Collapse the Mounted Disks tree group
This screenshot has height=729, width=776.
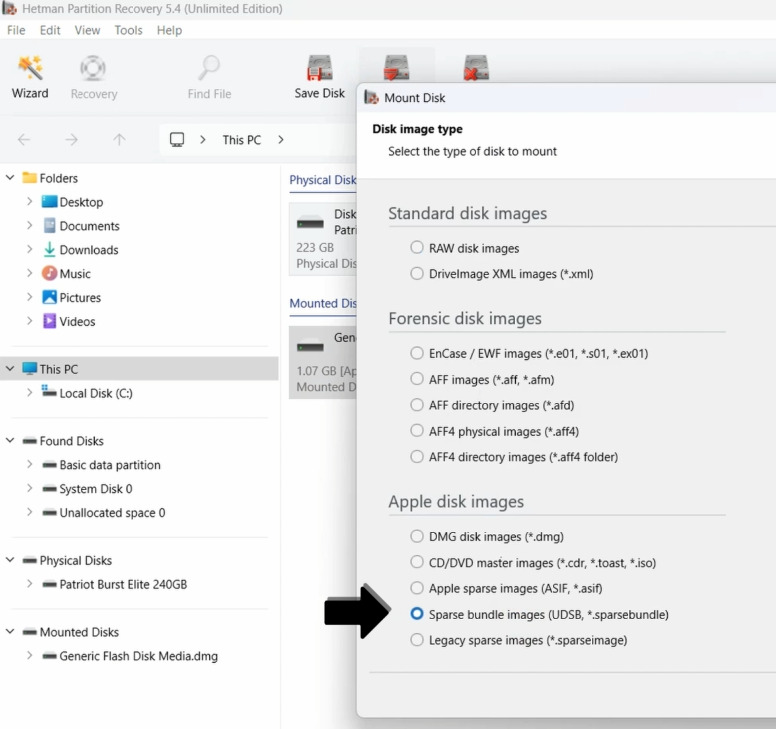pos(10,632)
